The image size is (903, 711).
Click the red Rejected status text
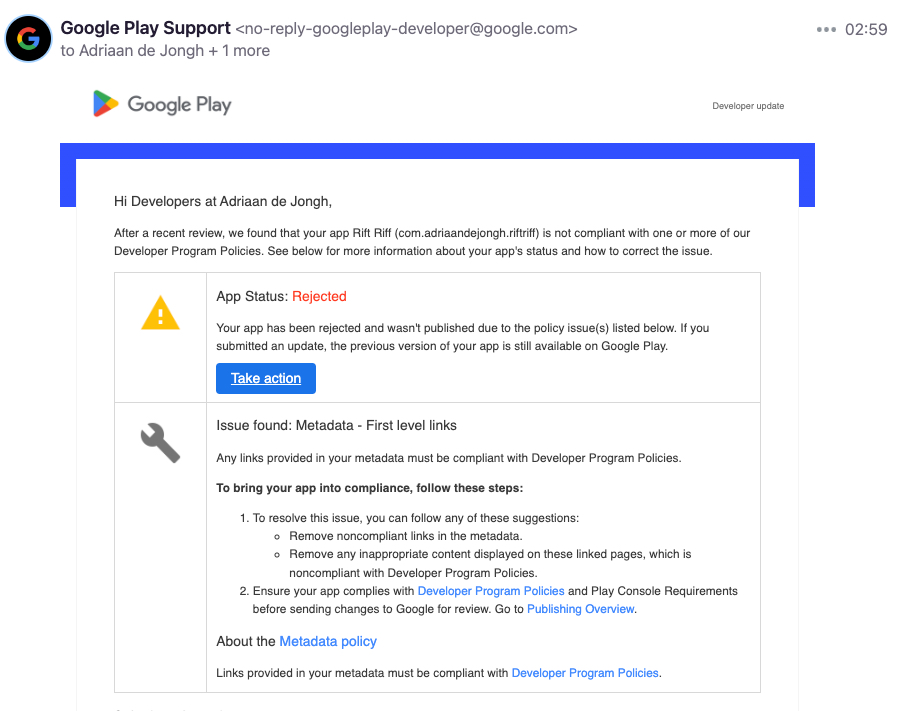tap(319, 296)
